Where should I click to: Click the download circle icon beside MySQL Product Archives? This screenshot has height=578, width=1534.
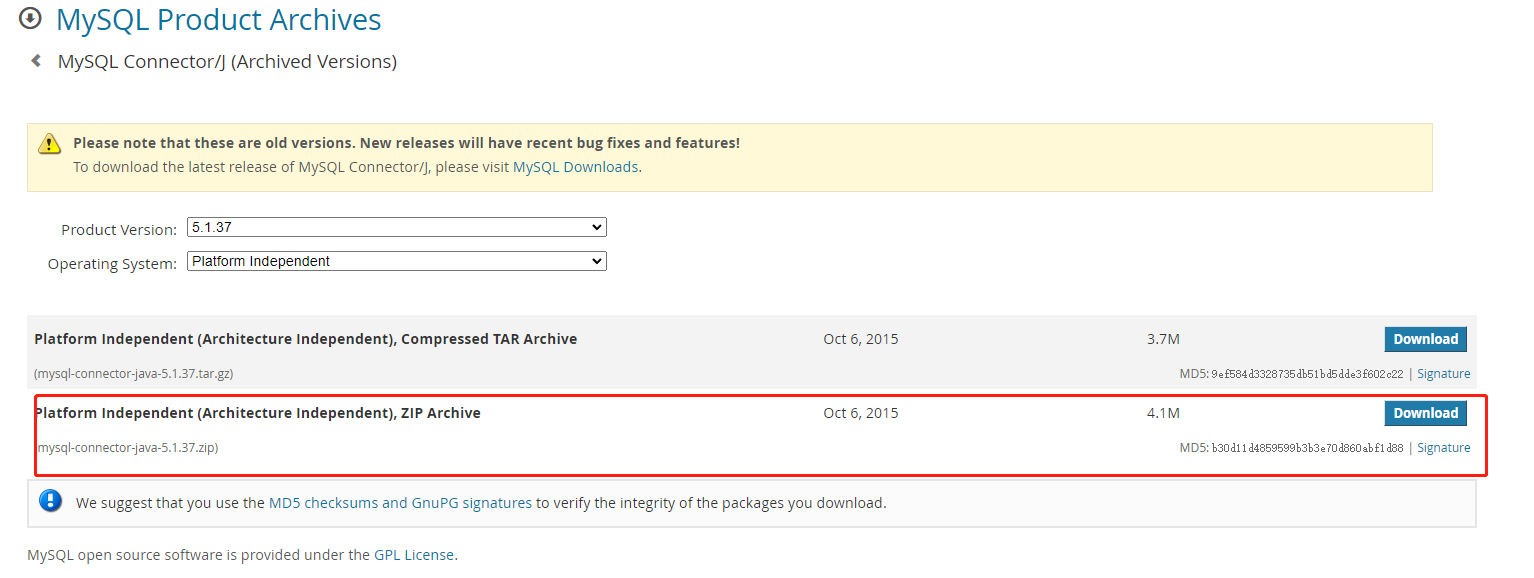tap(31, 18)
